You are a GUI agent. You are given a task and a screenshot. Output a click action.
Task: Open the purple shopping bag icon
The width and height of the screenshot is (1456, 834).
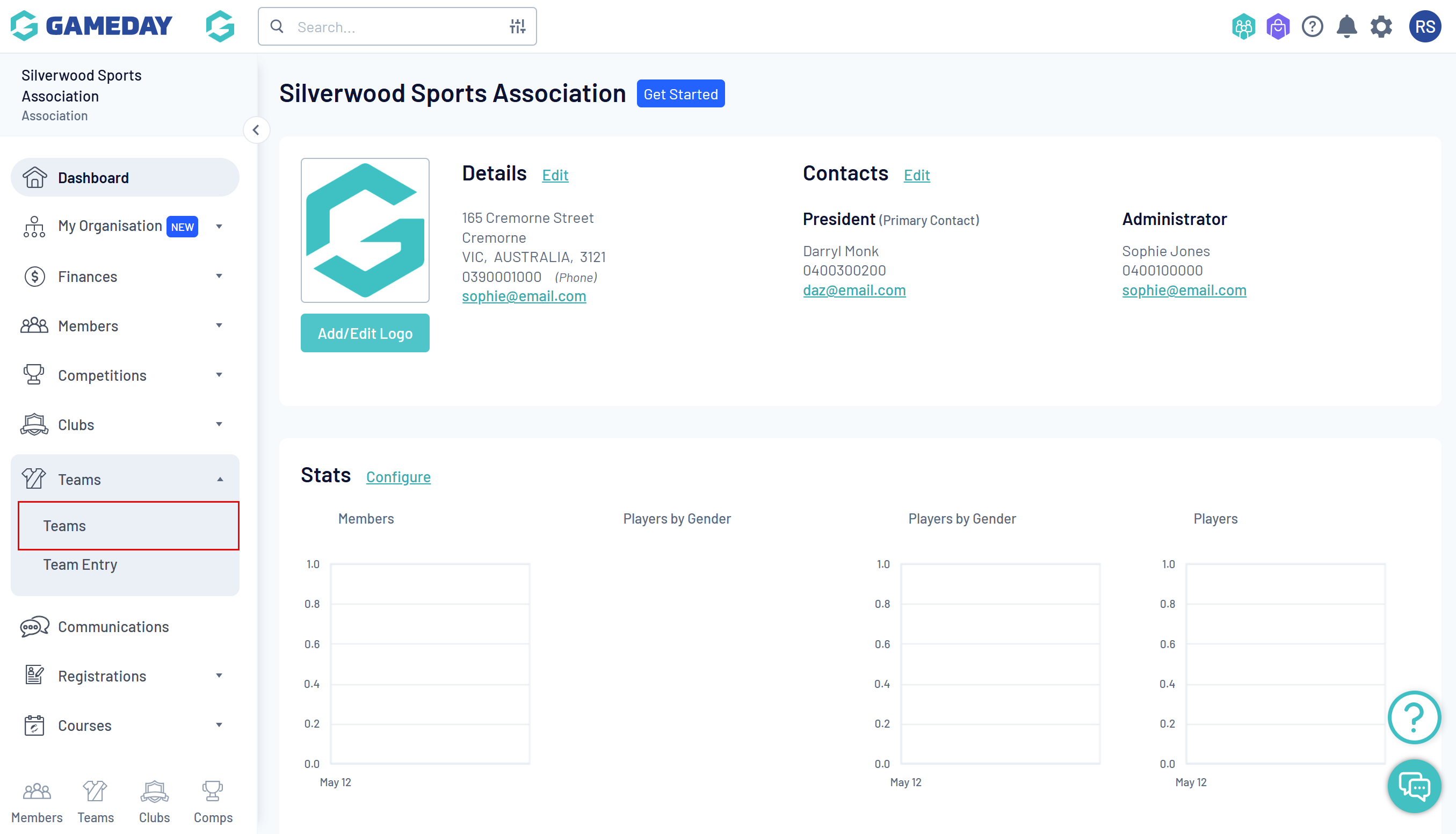click(x=1277, y=26)
